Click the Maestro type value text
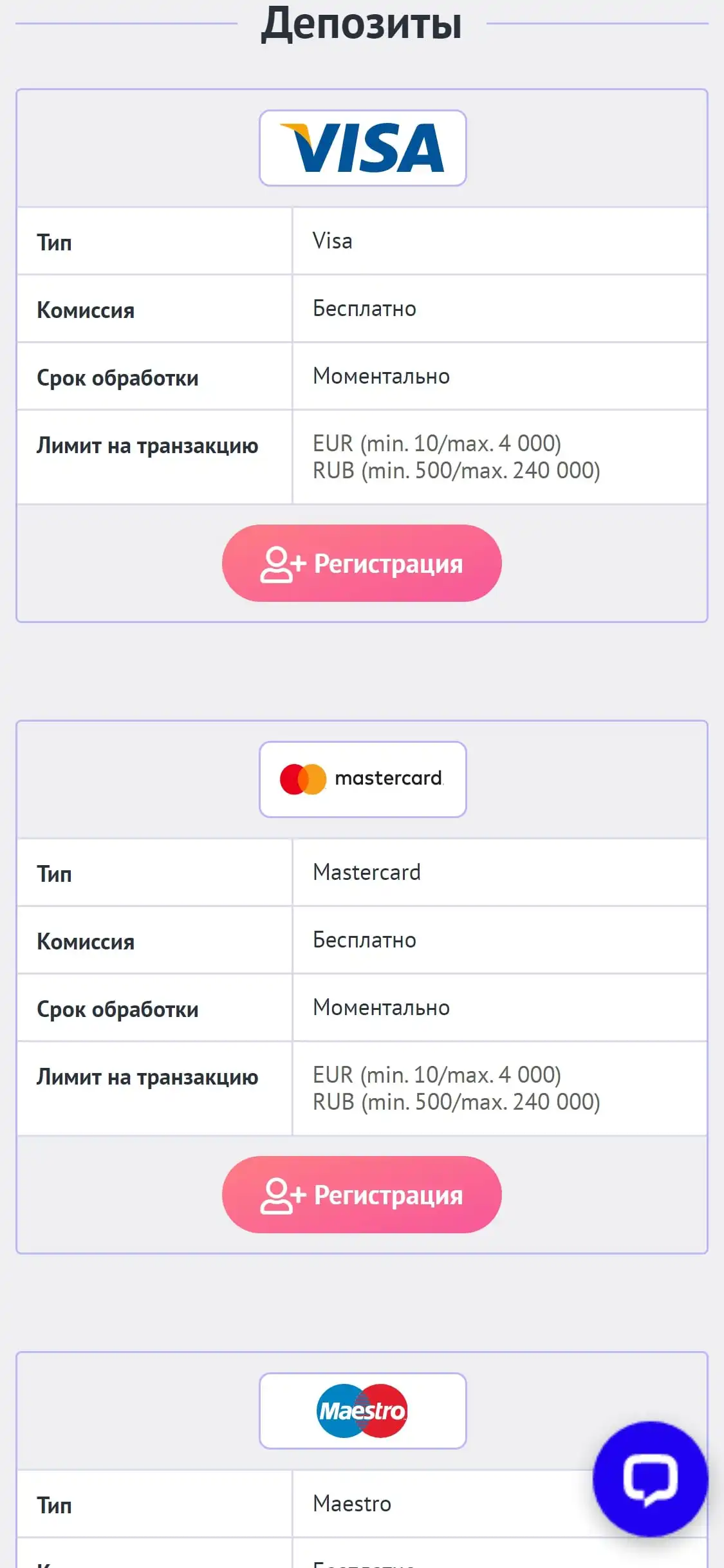 (x=352, y=1504)
